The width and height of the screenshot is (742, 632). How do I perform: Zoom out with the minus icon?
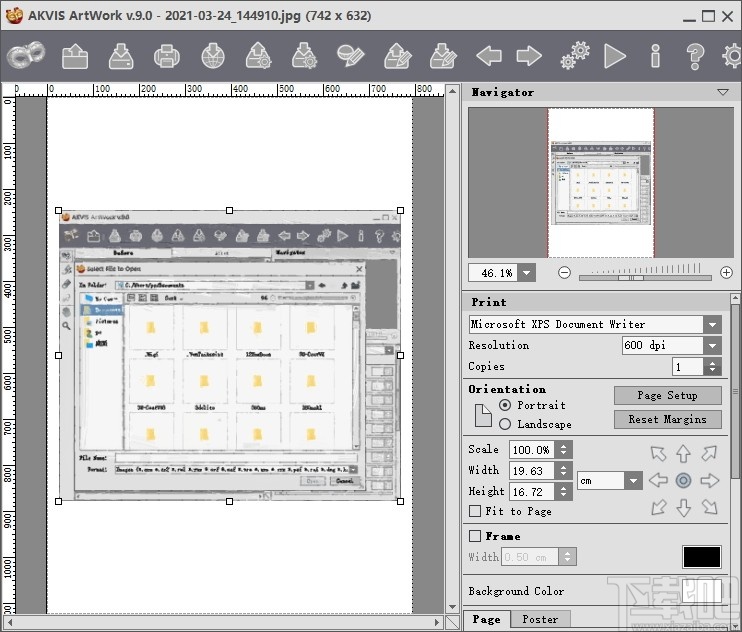(x=564, y=272)
